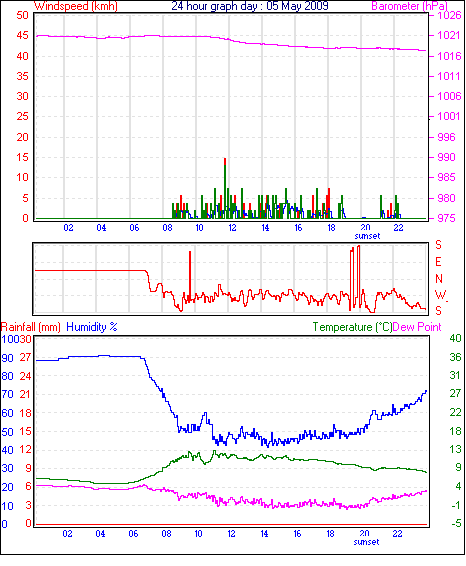Image resolution: width=466 pixels, height=566 pixels.
Task: Click the Barometer (hPa) axis title
Action: (409, 6)
